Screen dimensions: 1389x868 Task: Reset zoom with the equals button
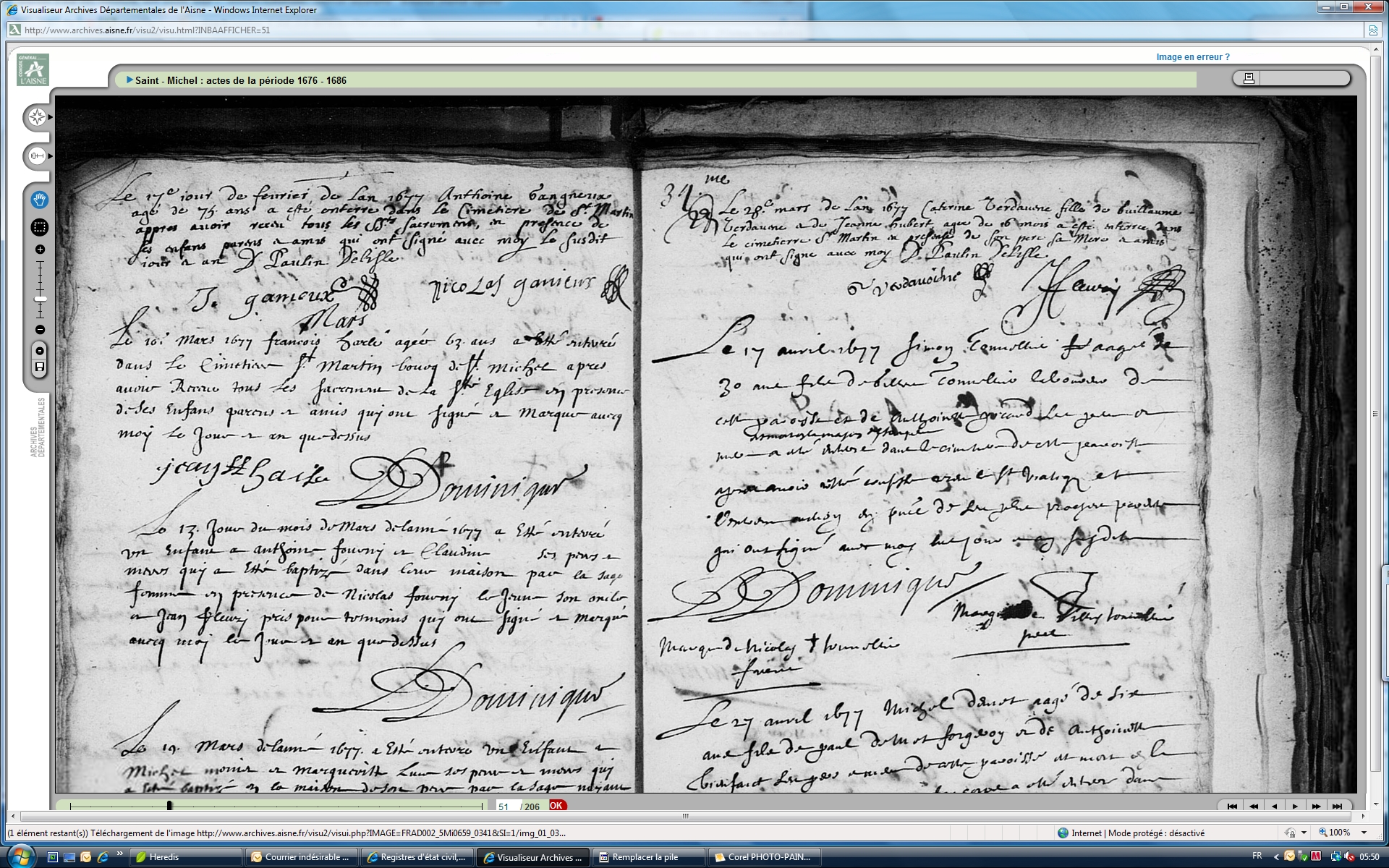[40, 351]
